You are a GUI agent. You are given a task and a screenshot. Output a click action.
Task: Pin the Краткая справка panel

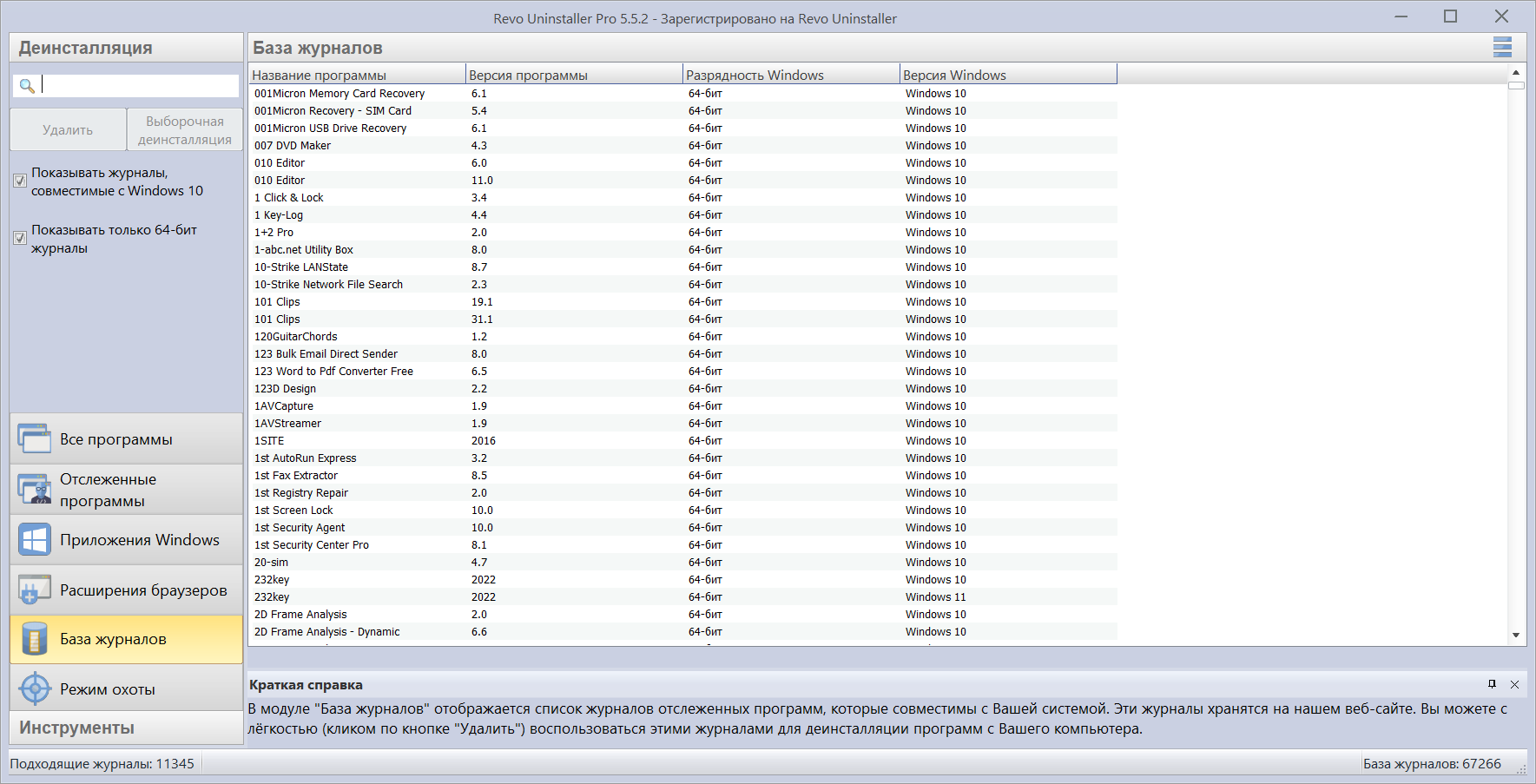(x=1493, y=684)
